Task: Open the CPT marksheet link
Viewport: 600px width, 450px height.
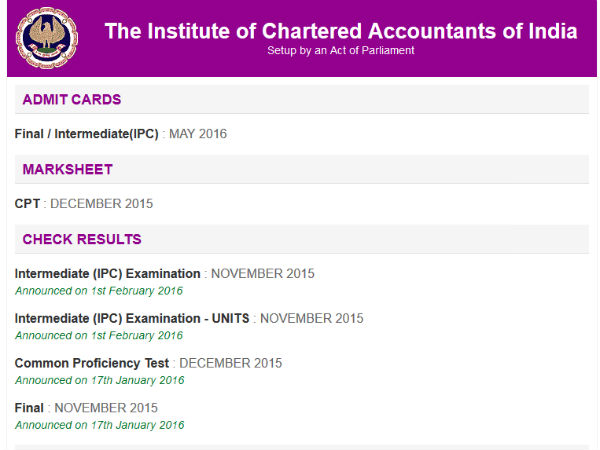Action: click(x=28, y=204)
